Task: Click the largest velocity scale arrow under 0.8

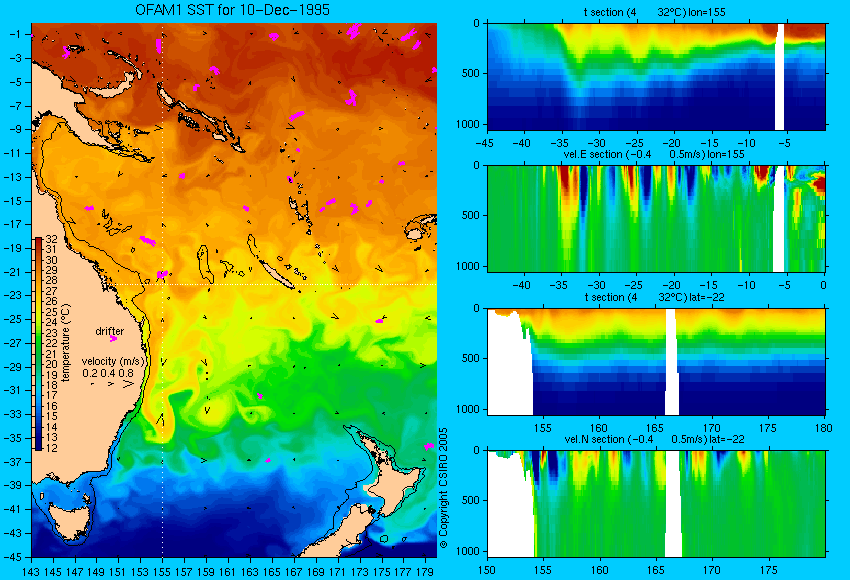Action: pos(128,384)
